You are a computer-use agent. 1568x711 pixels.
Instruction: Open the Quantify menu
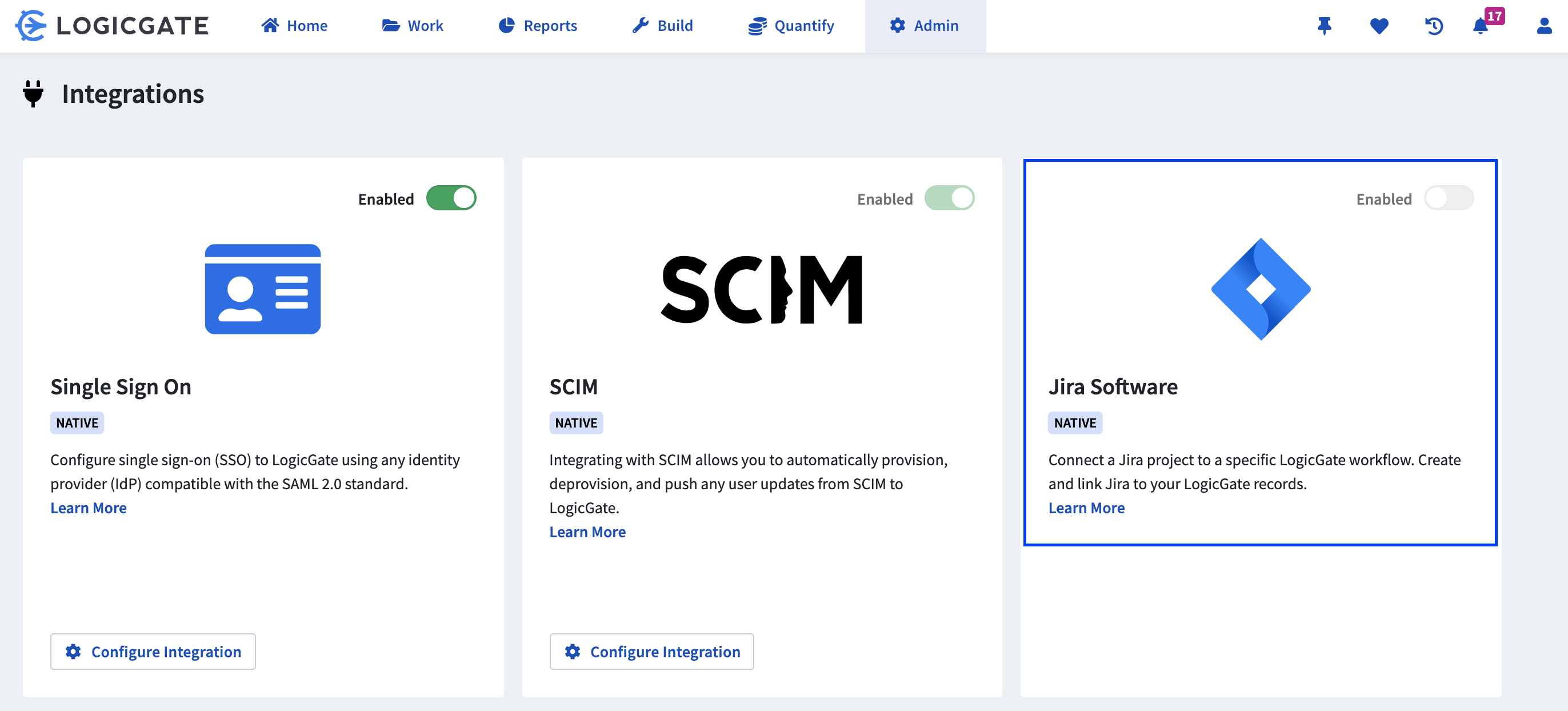click(x=791, y=26)
